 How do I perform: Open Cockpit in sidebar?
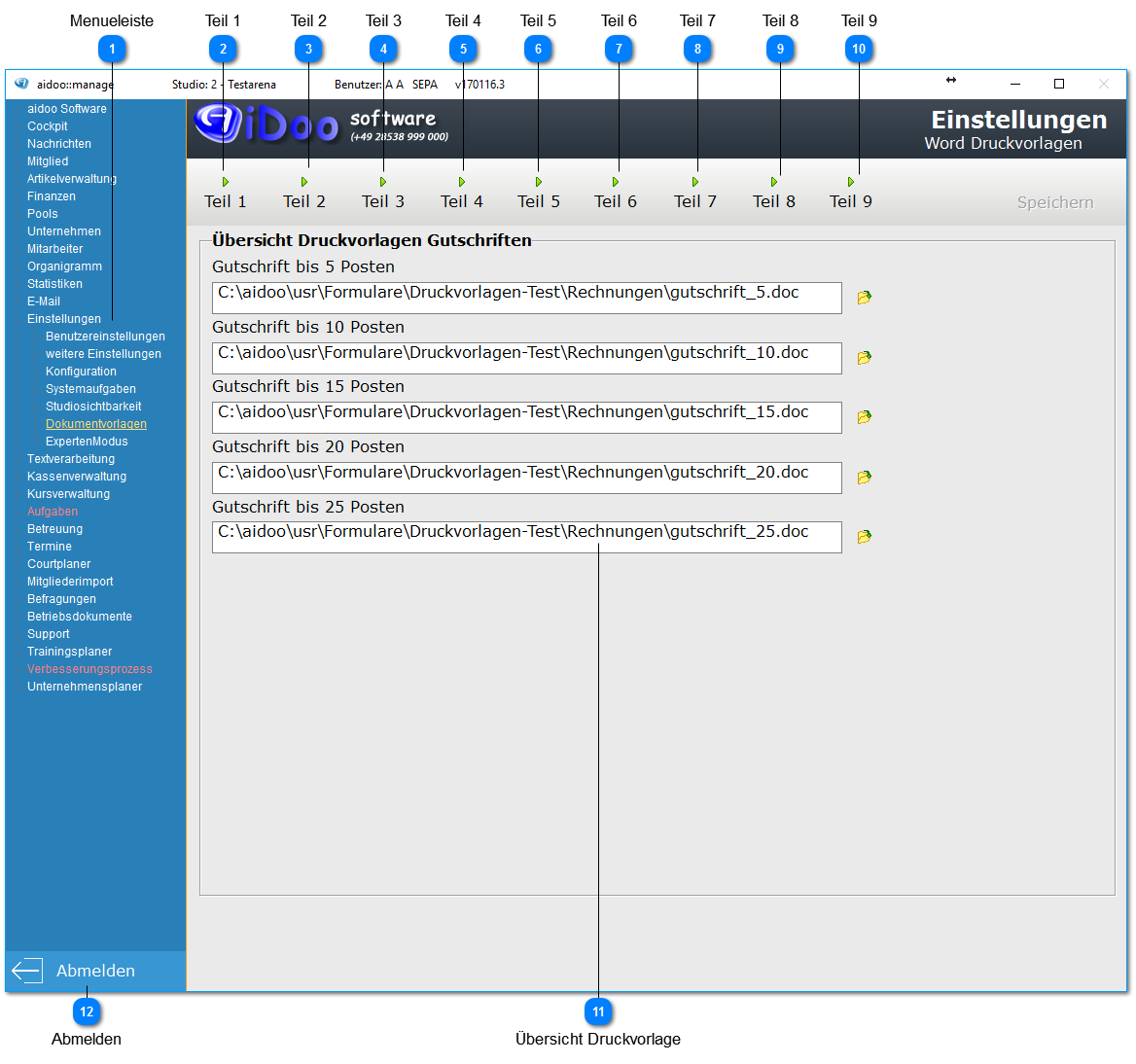click(x=47, y=126)
